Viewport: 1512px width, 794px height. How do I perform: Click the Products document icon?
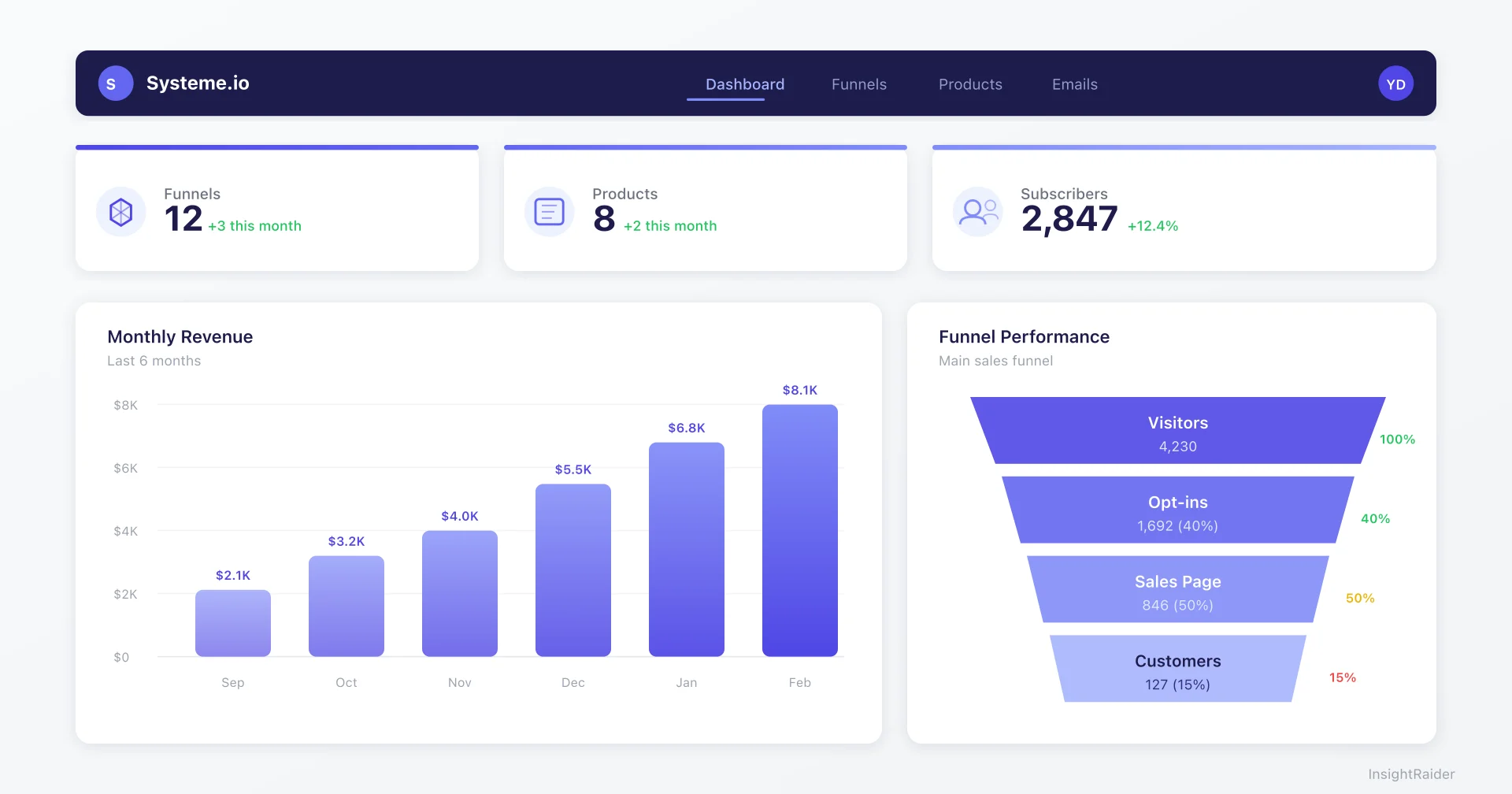pyautogui.click(x=549, y=211)
